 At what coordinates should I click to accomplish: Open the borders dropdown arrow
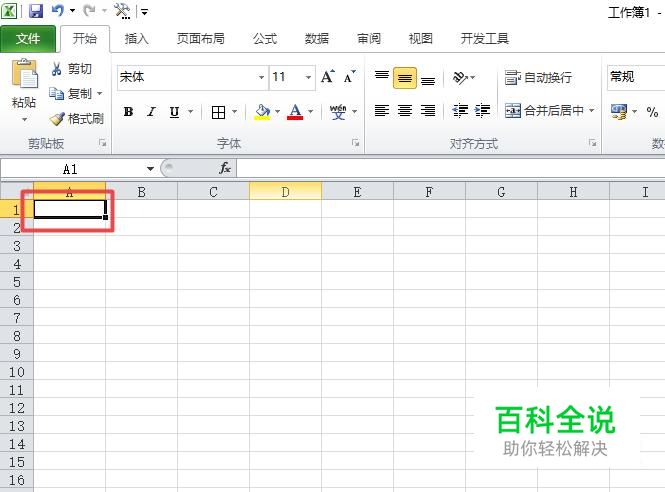coord(235,112)
